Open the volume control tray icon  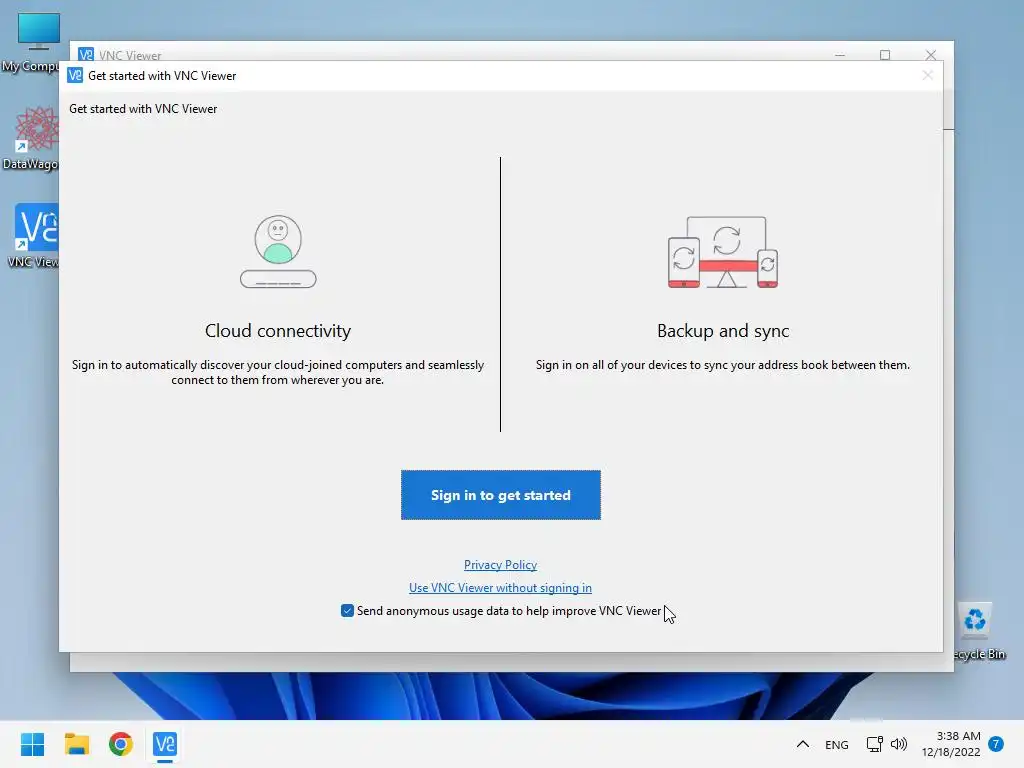point(899,744)
